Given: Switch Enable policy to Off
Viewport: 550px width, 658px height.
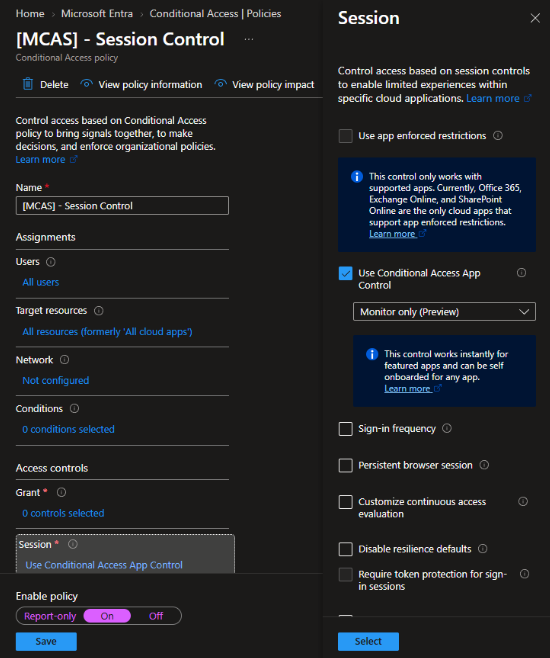Looking at the screenshot, I should [156, 616].
